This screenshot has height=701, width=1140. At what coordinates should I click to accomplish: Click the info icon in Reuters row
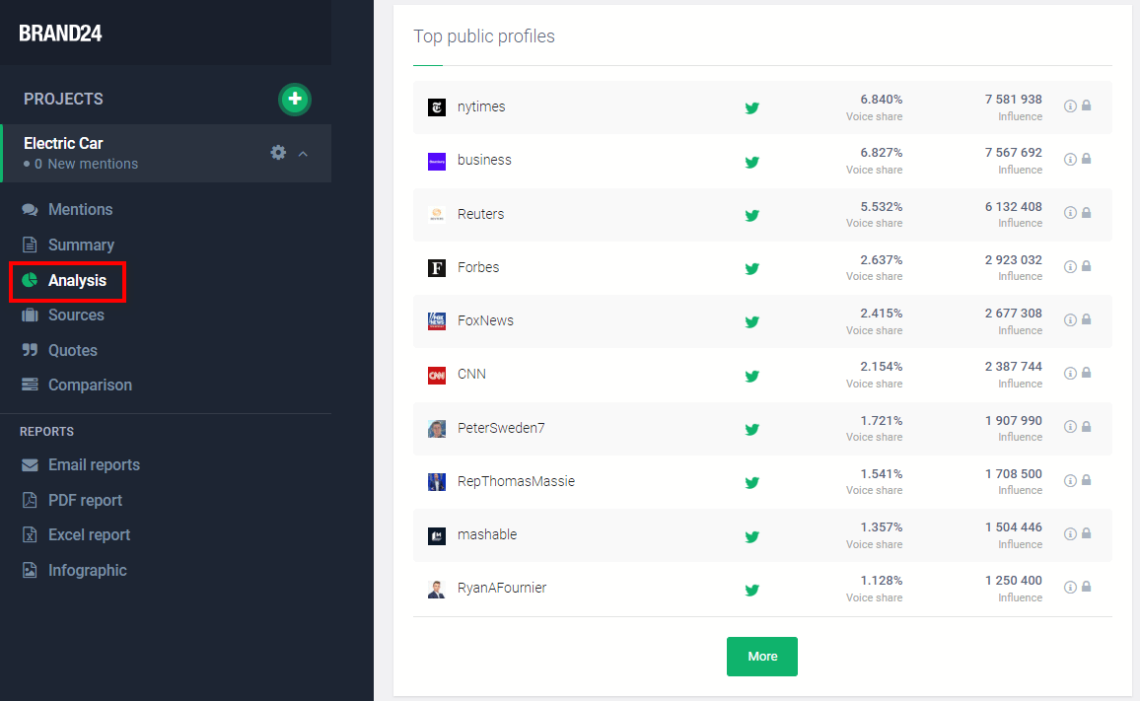point(1070,213)
